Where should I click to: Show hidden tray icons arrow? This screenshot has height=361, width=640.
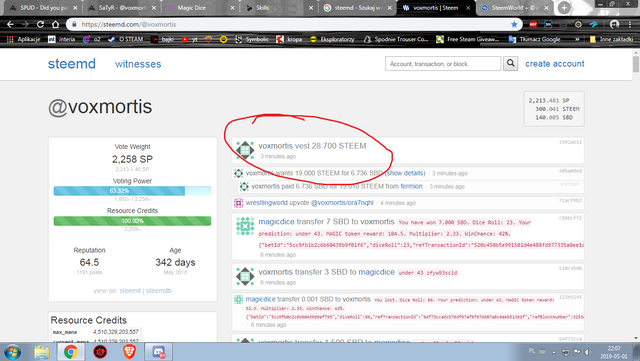pyautogui.click(x=554, y=352)
